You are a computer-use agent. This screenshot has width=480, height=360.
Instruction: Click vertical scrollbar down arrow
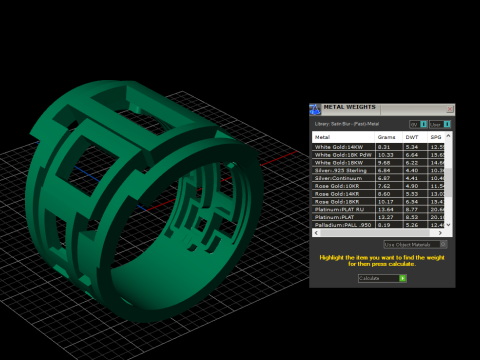tap(448, 225)
